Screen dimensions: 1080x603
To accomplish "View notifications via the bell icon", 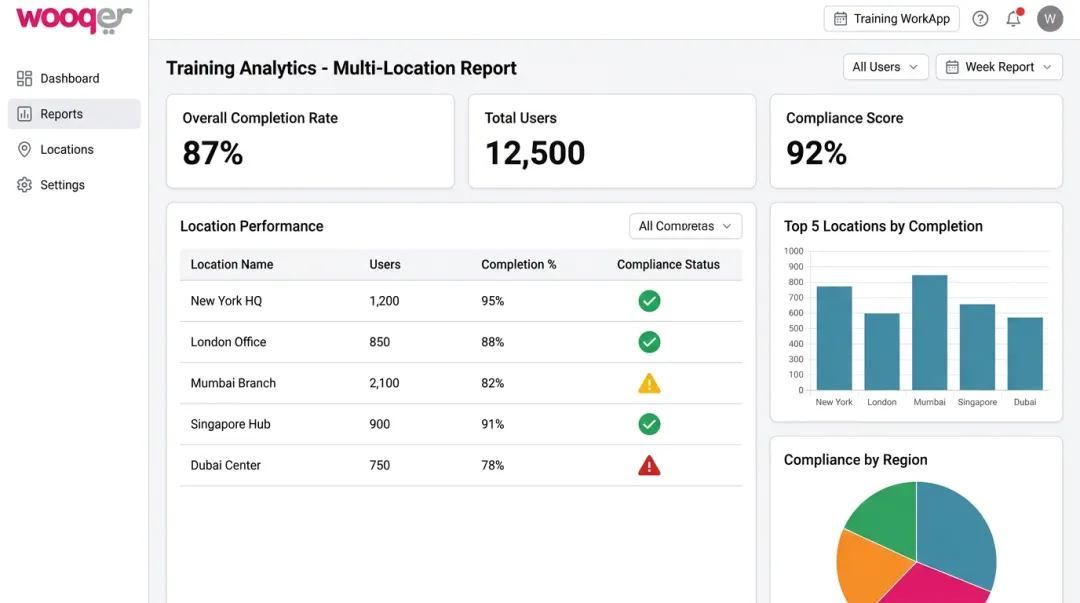I will (1013, 19).
